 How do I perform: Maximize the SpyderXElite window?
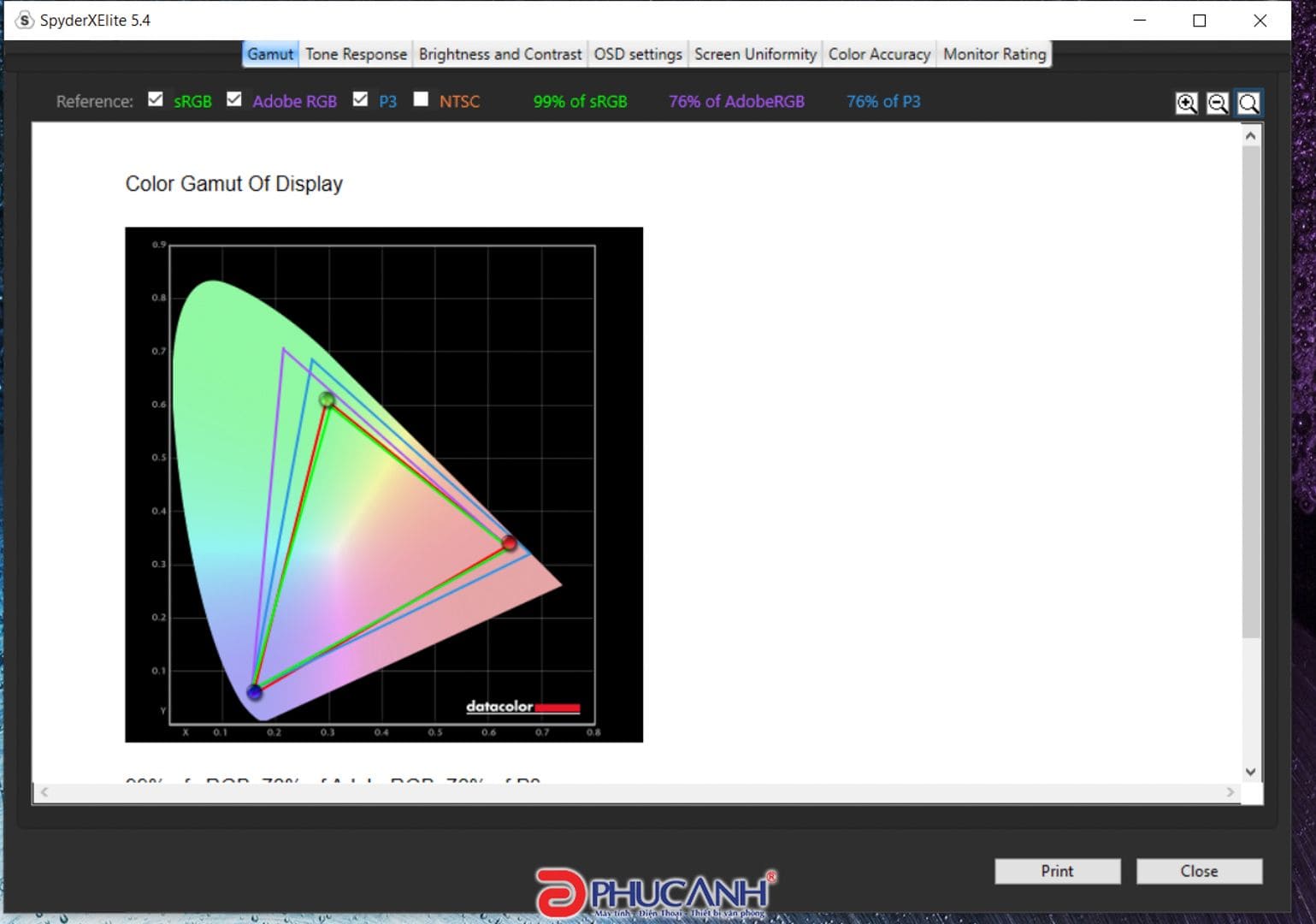pyautogui.click(x=1199, y=20)
